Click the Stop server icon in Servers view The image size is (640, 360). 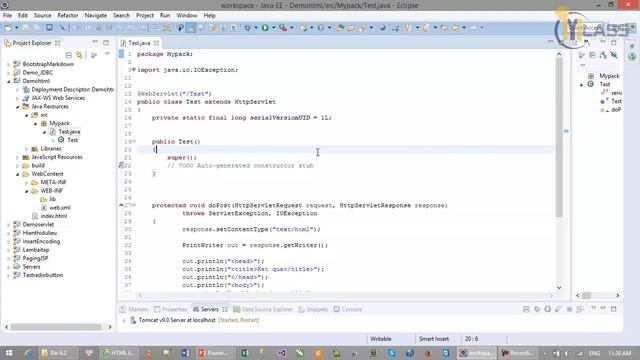click(569, 309)
